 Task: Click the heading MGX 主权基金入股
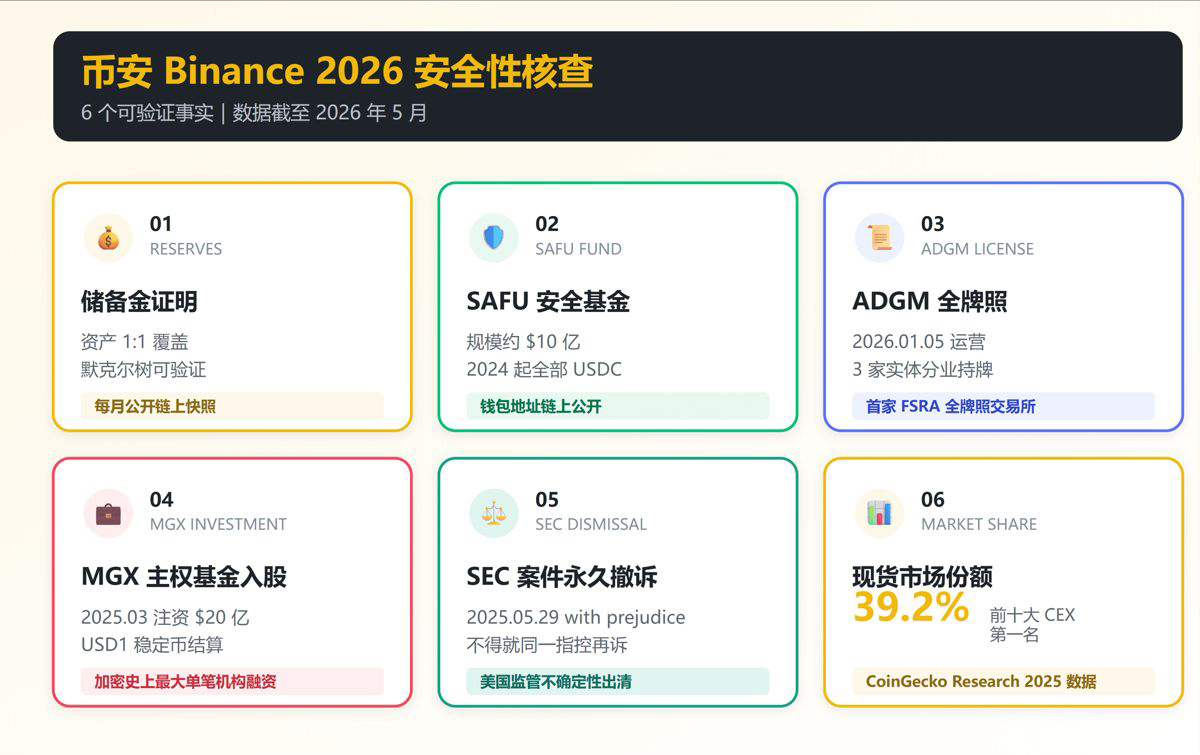point(184,577)
